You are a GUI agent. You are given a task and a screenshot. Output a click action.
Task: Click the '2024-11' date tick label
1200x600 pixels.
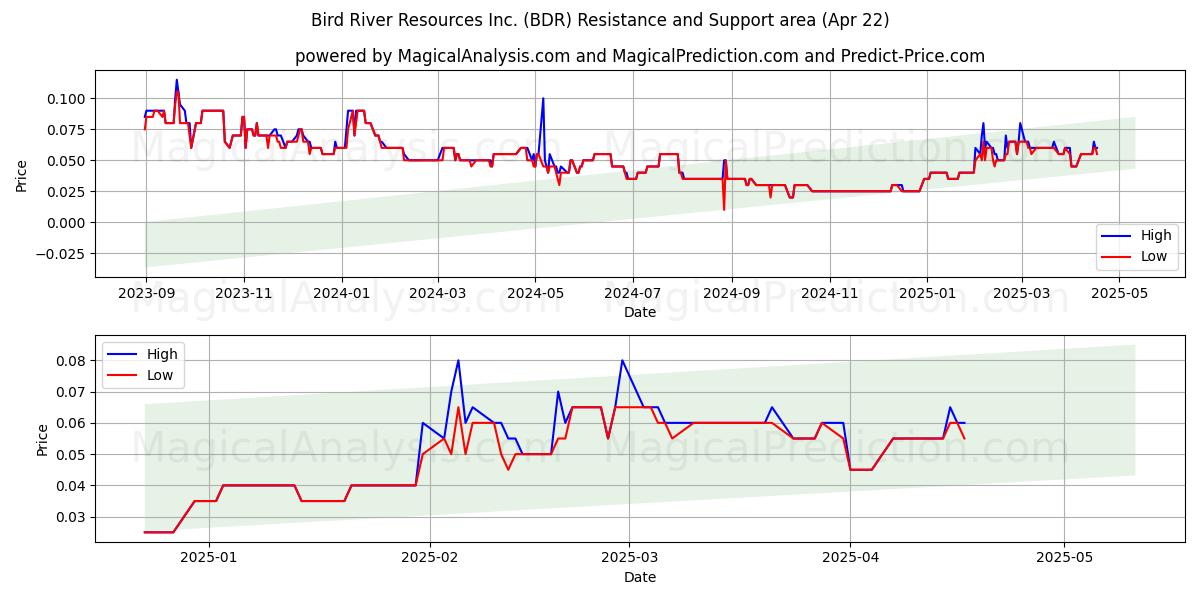pyautogui.click(x=830, y=294)
